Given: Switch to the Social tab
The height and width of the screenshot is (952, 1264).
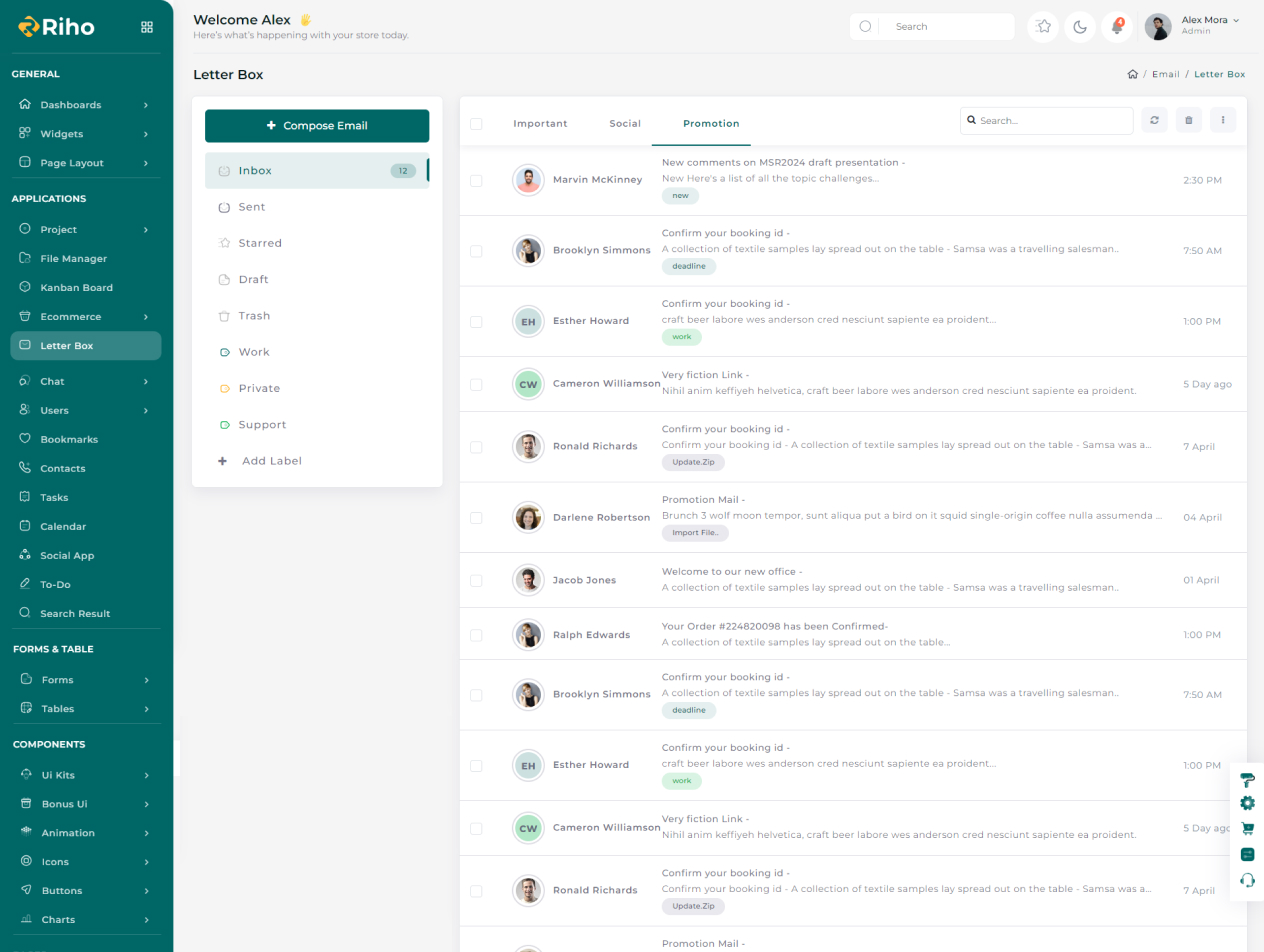Looking at the screenshot, I should coord(625,124).
